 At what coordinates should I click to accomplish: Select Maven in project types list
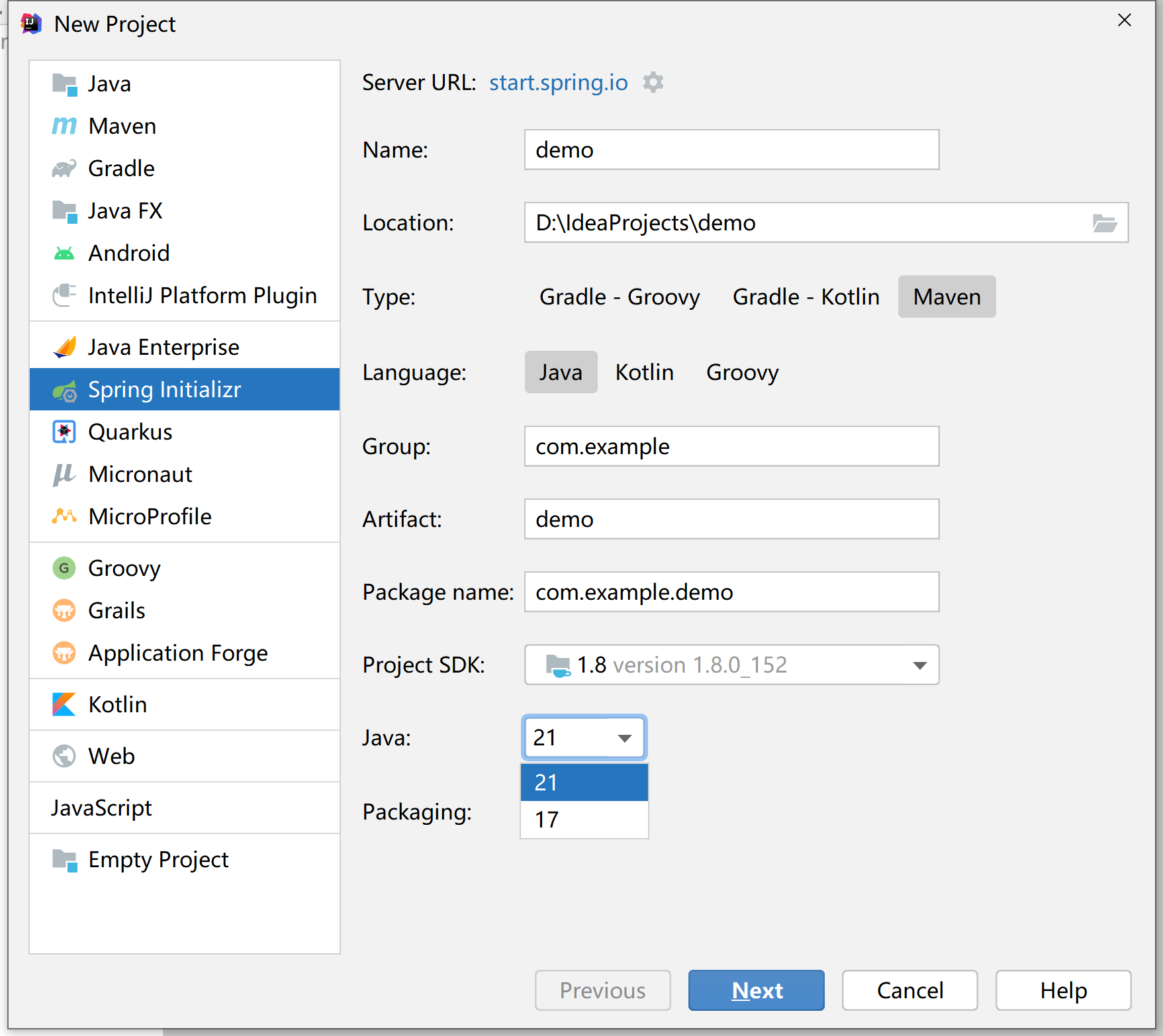185,126
